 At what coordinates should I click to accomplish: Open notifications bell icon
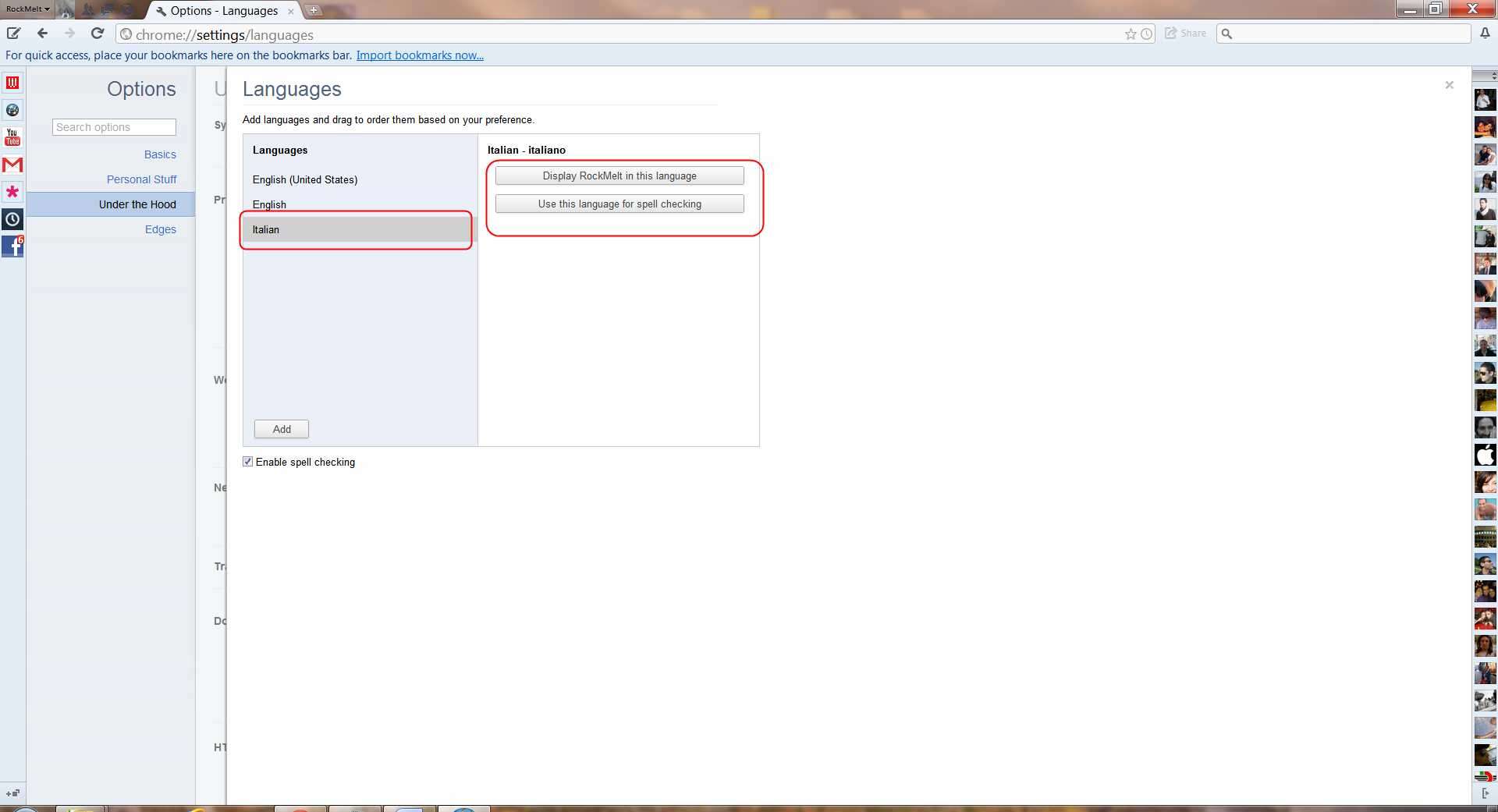point(1485,34)
